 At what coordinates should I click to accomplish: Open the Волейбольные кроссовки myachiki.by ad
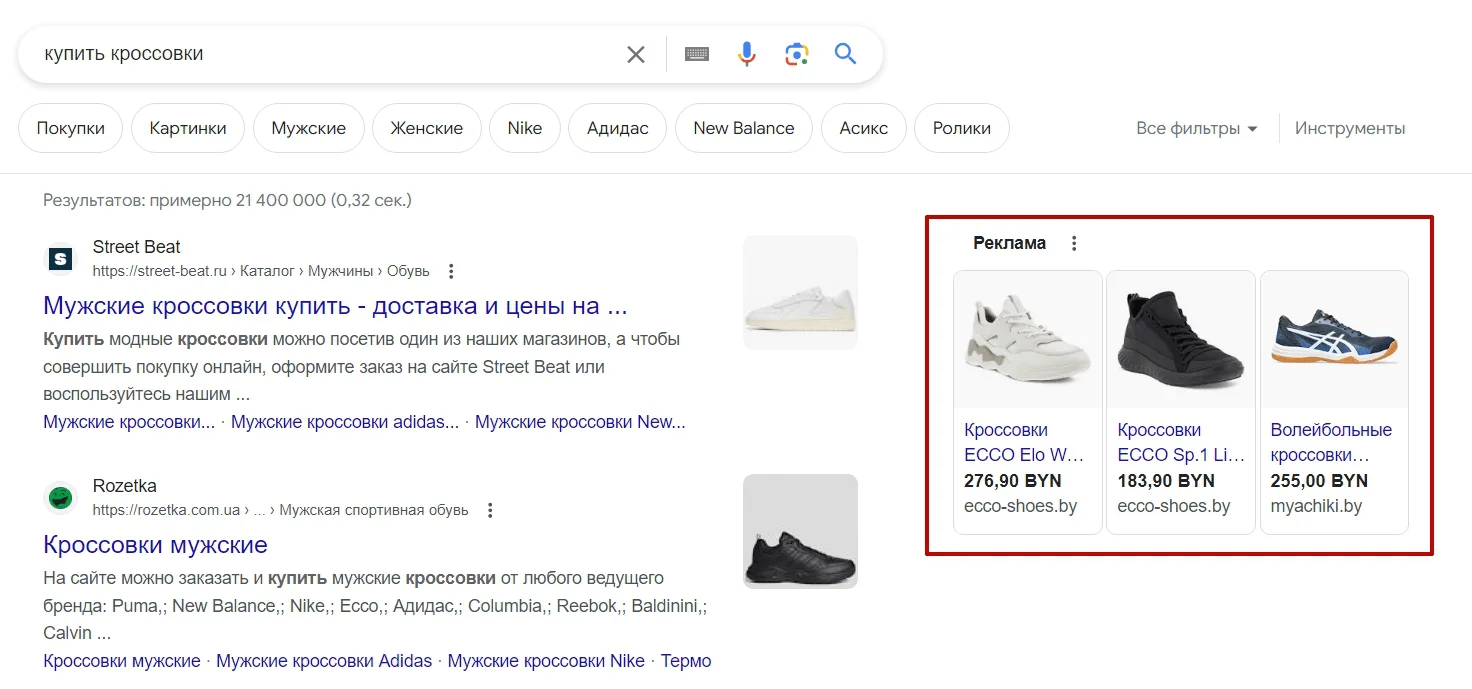1331,442
